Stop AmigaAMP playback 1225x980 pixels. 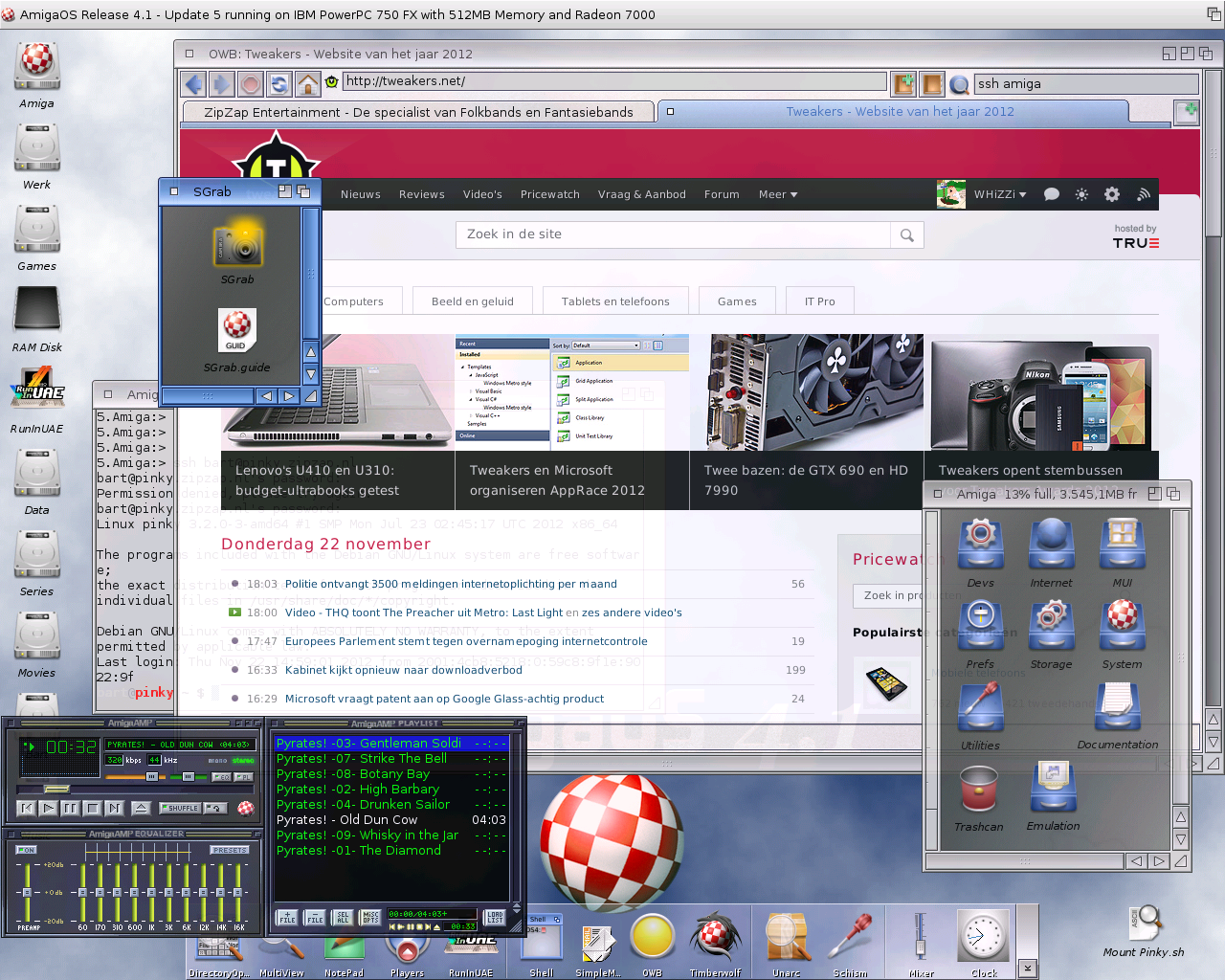point(93,808)
